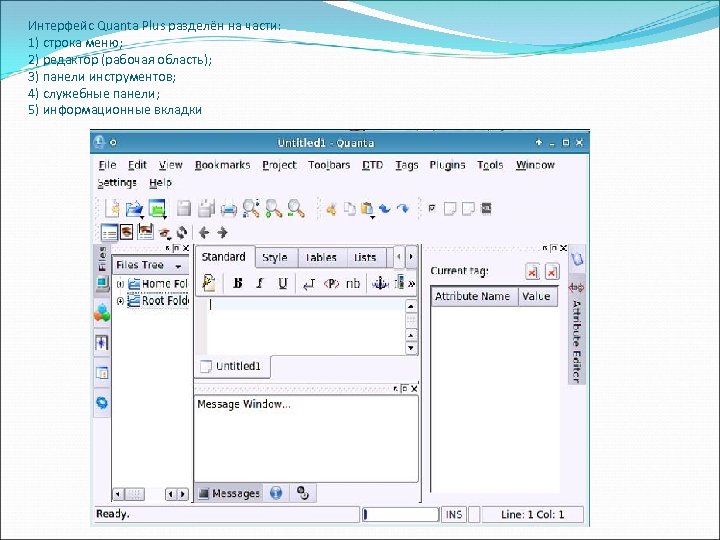Click the gears icon right of the blue info icon
Viewport: 720px width, 540px height.
[x=303, y=493]
